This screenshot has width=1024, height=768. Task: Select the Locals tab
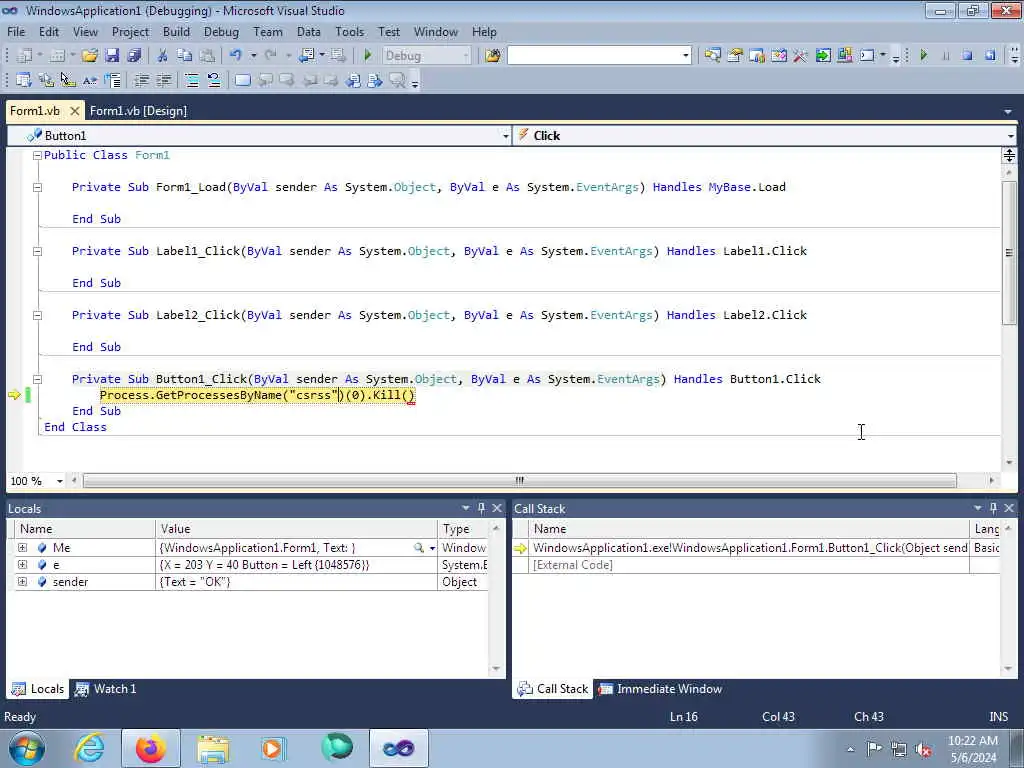click(x=38, y=689)
